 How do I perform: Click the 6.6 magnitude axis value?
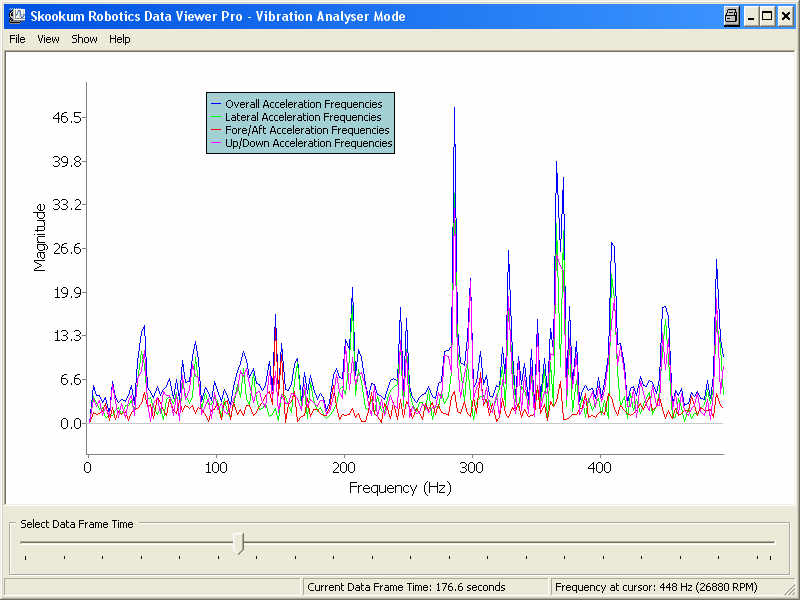tap(71, 380)
